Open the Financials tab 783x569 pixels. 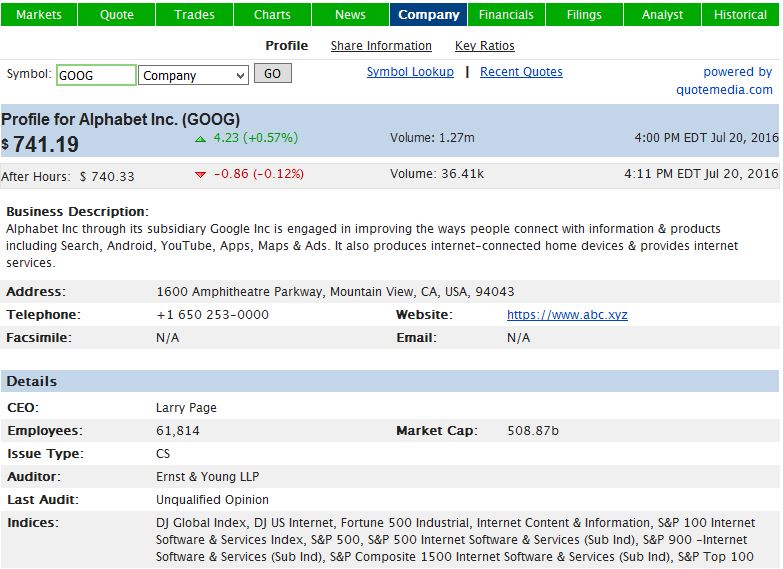506,14
